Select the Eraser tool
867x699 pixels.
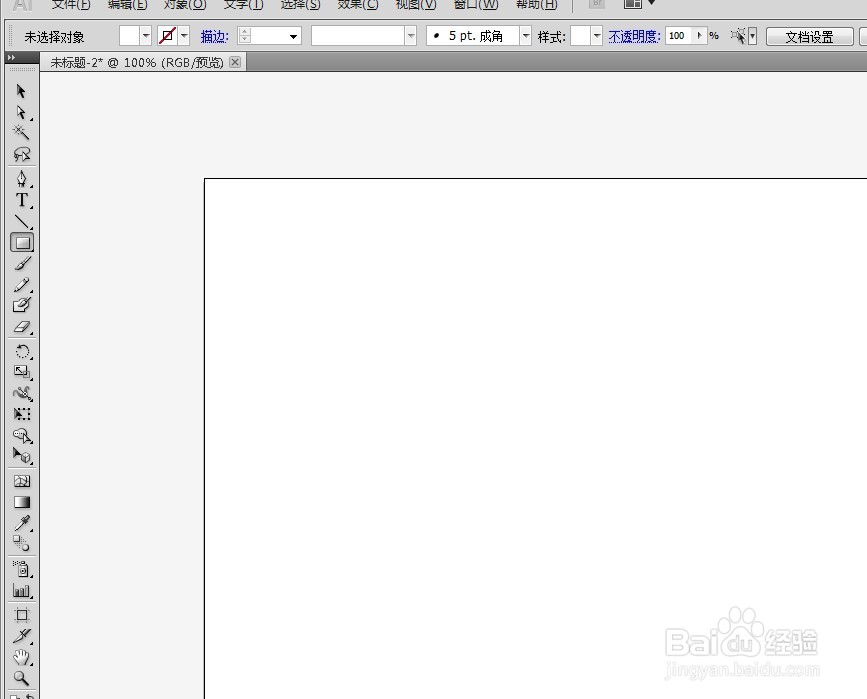click(22, 327)
